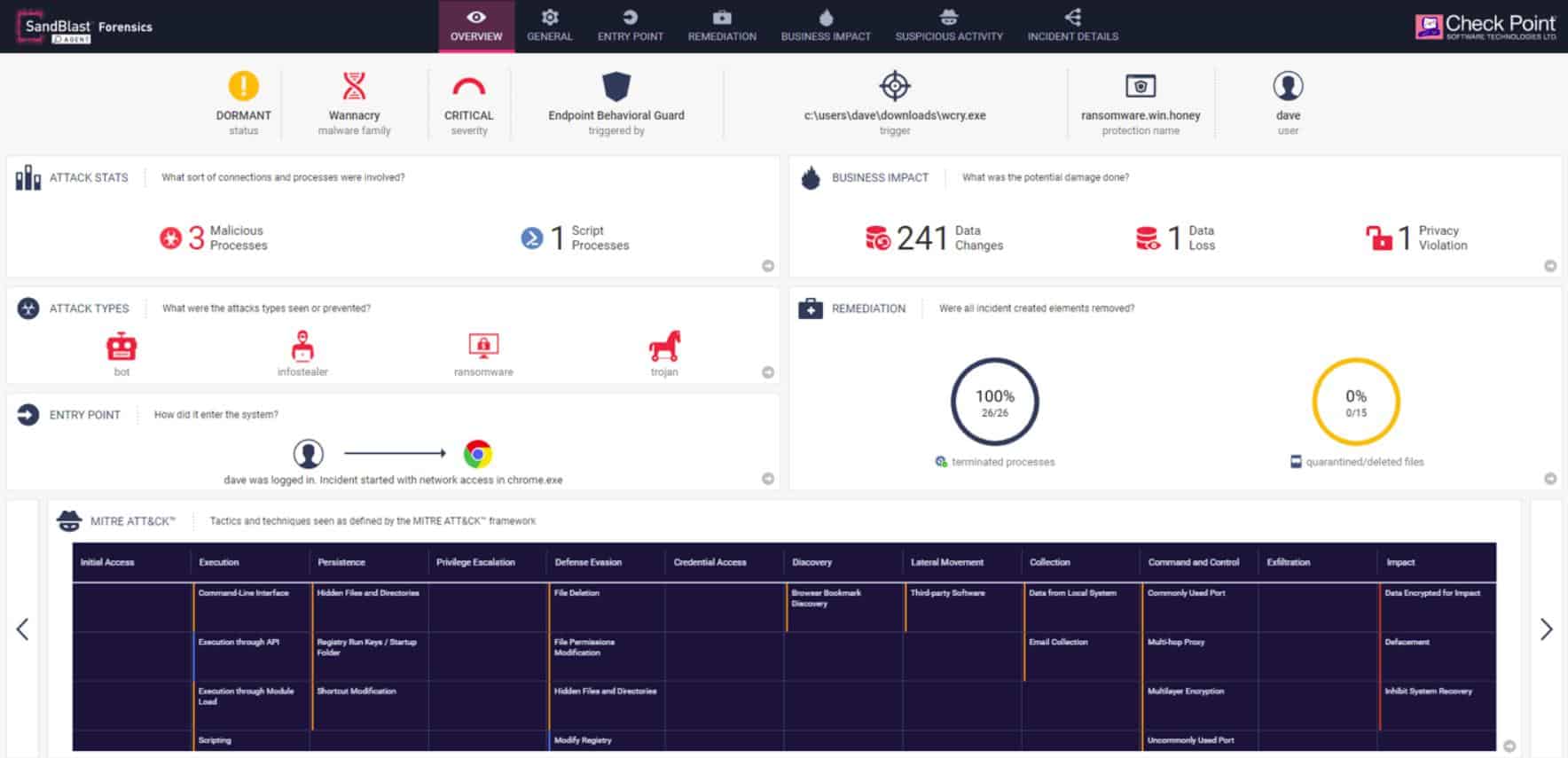Open the General tab
1568x758 pixels.
click(550, 27)
